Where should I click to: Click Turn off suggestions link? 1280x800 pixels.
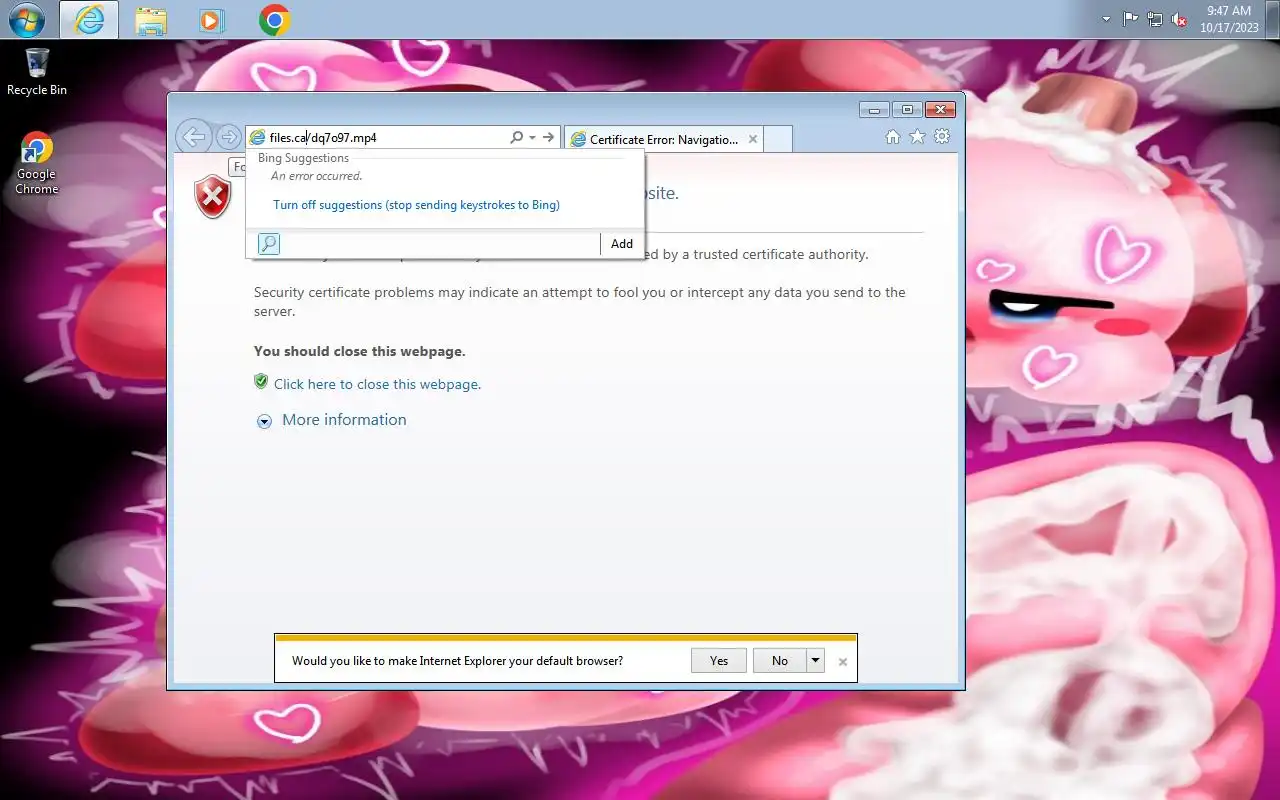click(416, 205)
